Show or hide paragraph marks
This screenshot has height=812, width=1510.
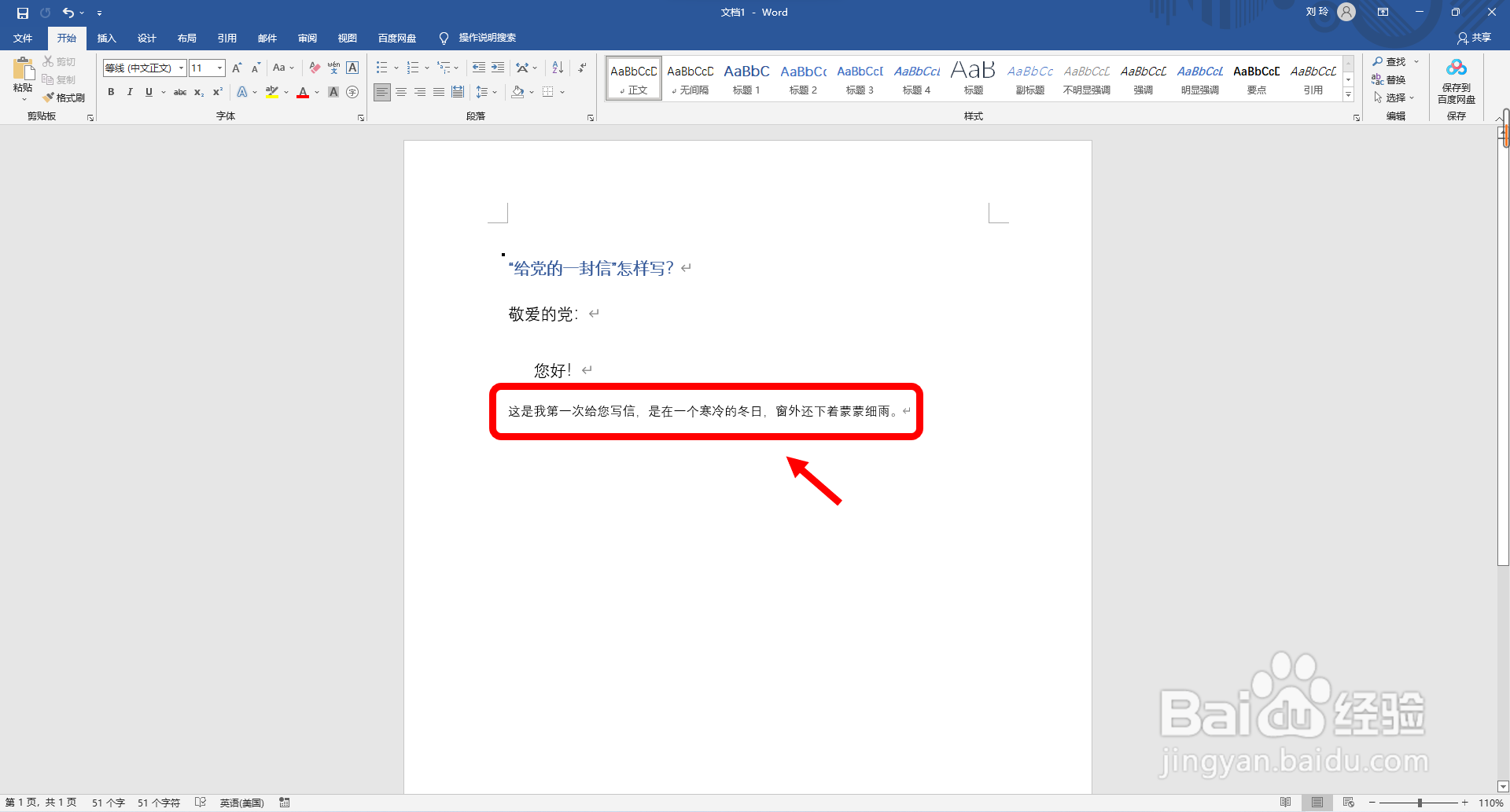pyautogui.click(x=582, y=68)
